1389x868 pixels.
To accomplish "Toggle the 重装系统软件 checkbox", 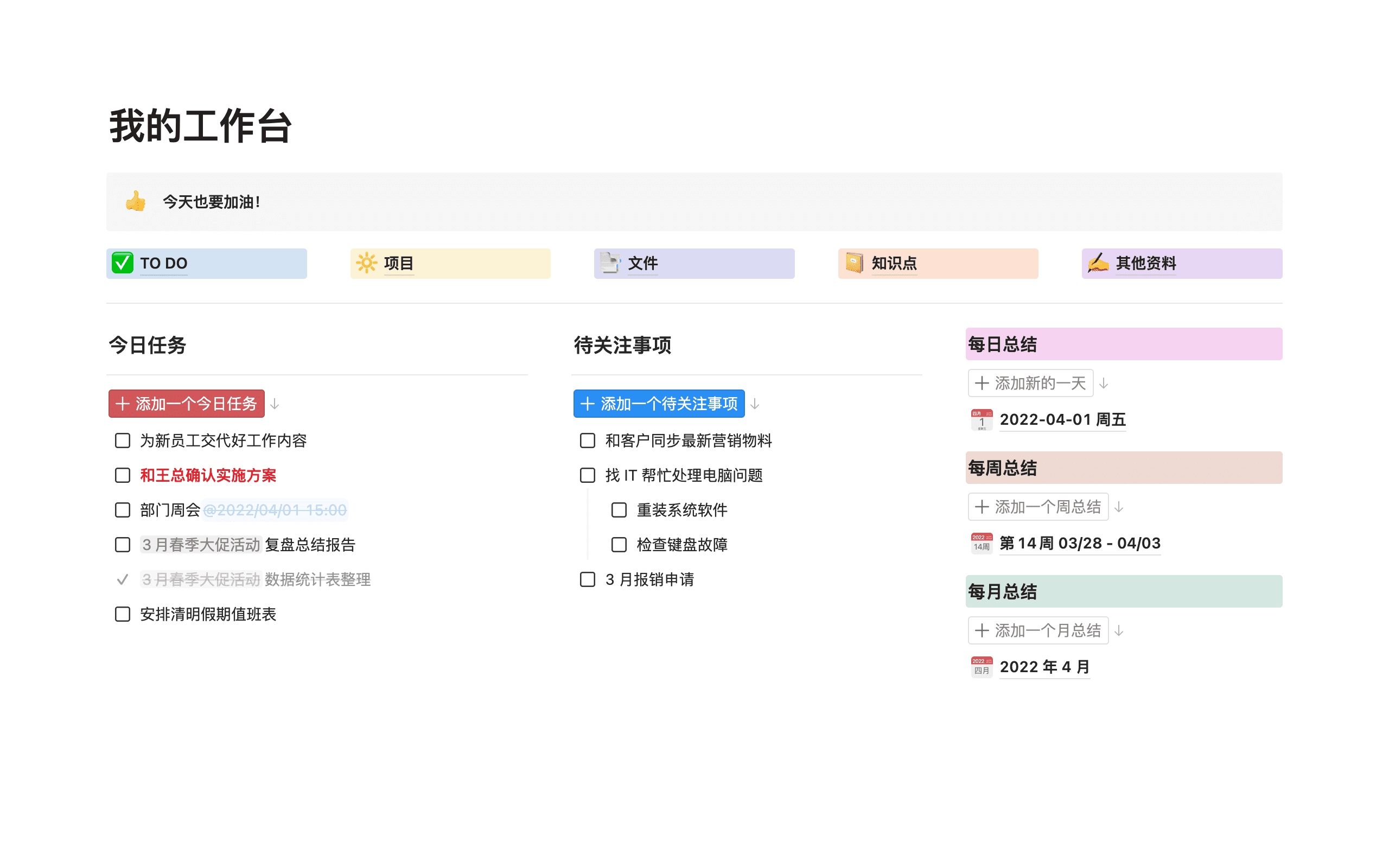I will tap(619, 510).
